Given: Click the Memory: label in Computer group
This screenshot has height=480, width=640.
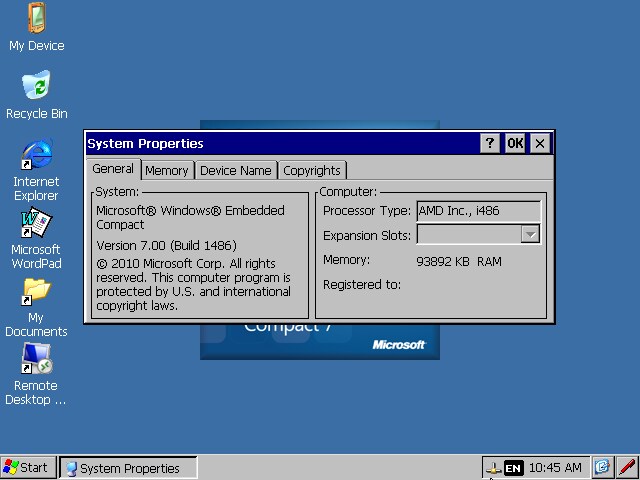Looking at the screenshot, I should [346, 260].
